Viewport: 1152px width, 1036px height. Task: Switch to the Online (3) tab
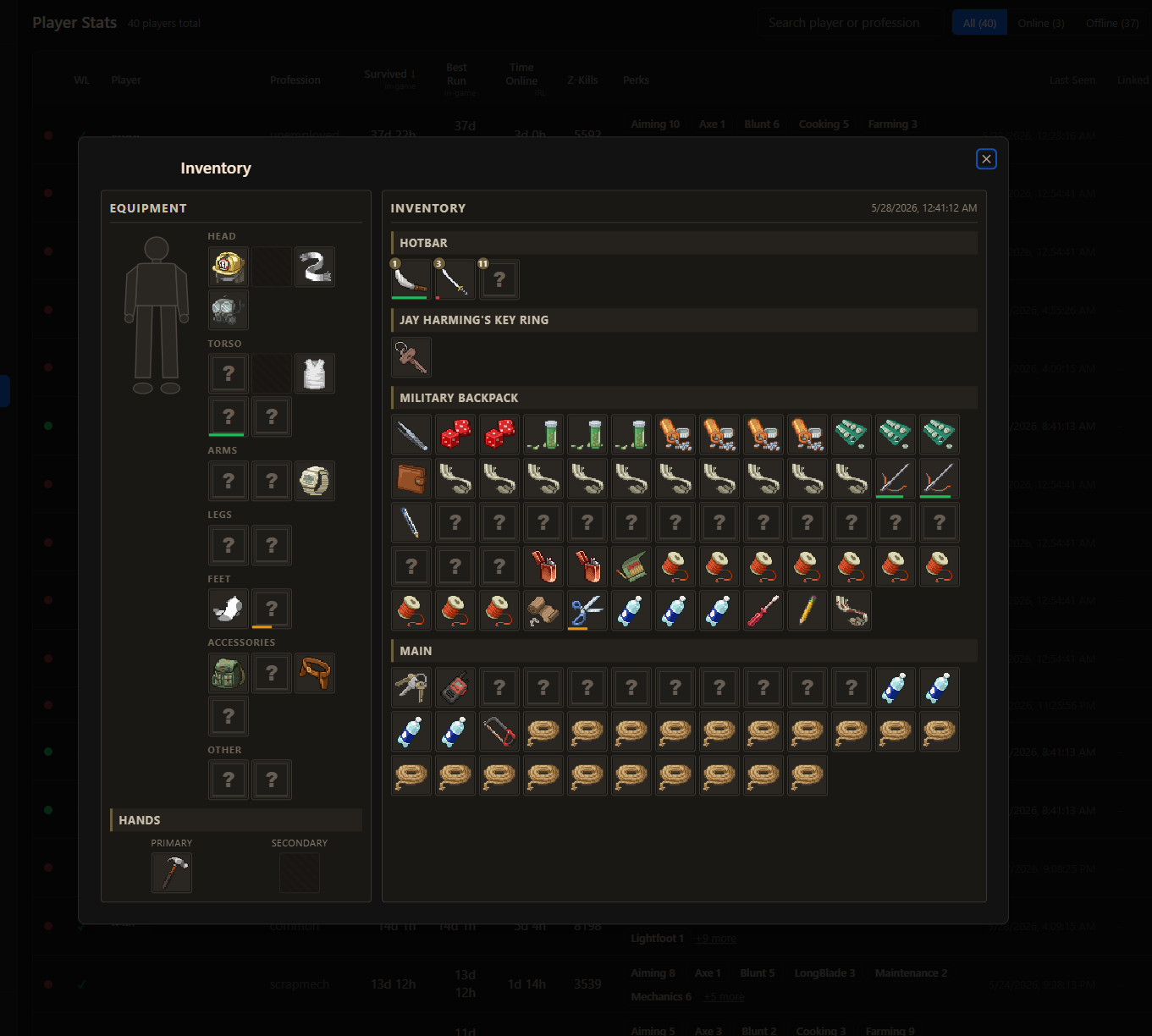[1041, 23]
